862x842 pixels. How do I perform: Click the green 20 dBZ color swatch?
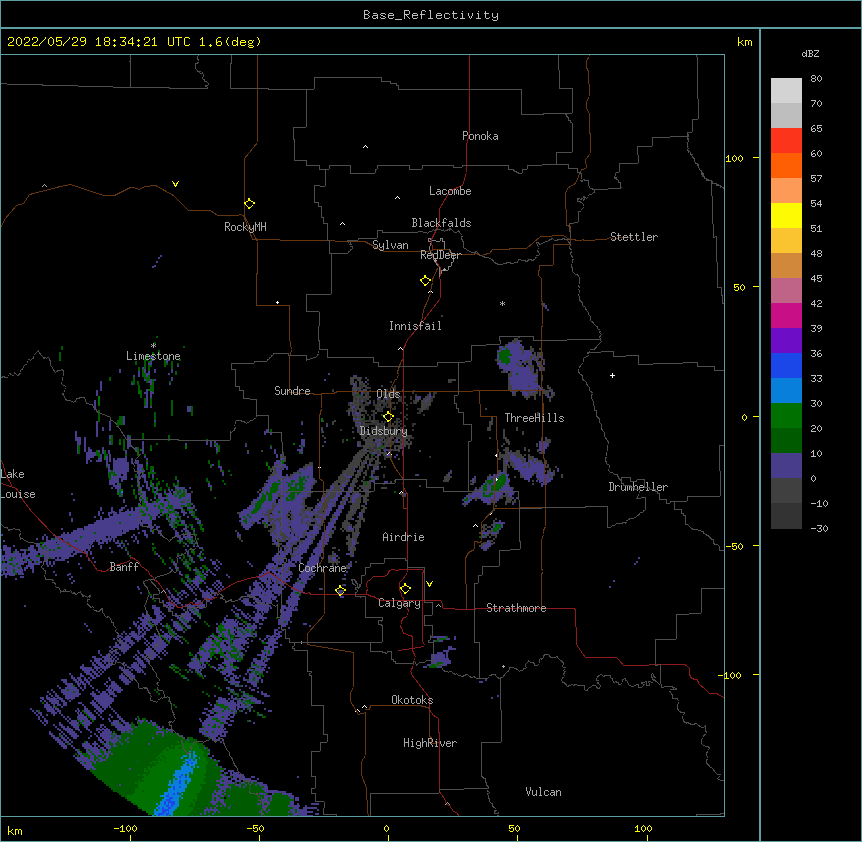786,416
